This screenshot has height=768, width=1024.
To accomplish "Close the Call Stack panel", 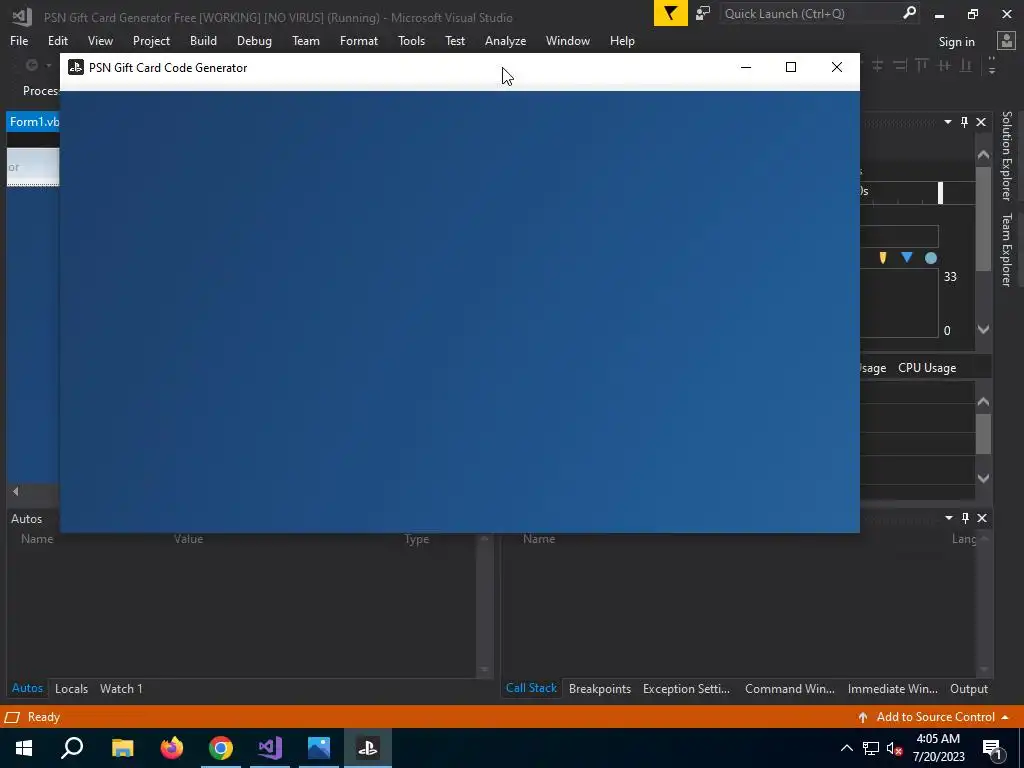I will coord(982,518).
